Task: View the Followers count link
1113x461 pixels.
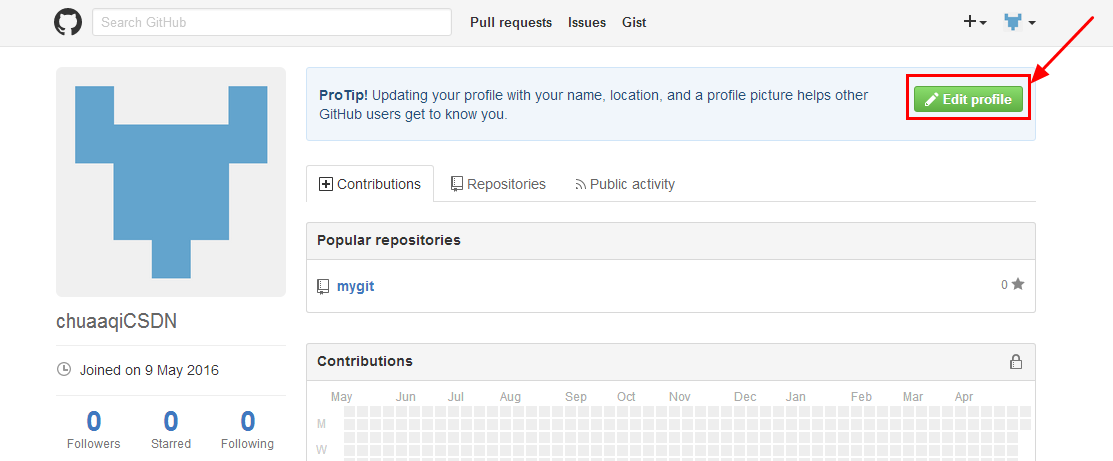Action: pyautogui.click(x=94, y=429)
